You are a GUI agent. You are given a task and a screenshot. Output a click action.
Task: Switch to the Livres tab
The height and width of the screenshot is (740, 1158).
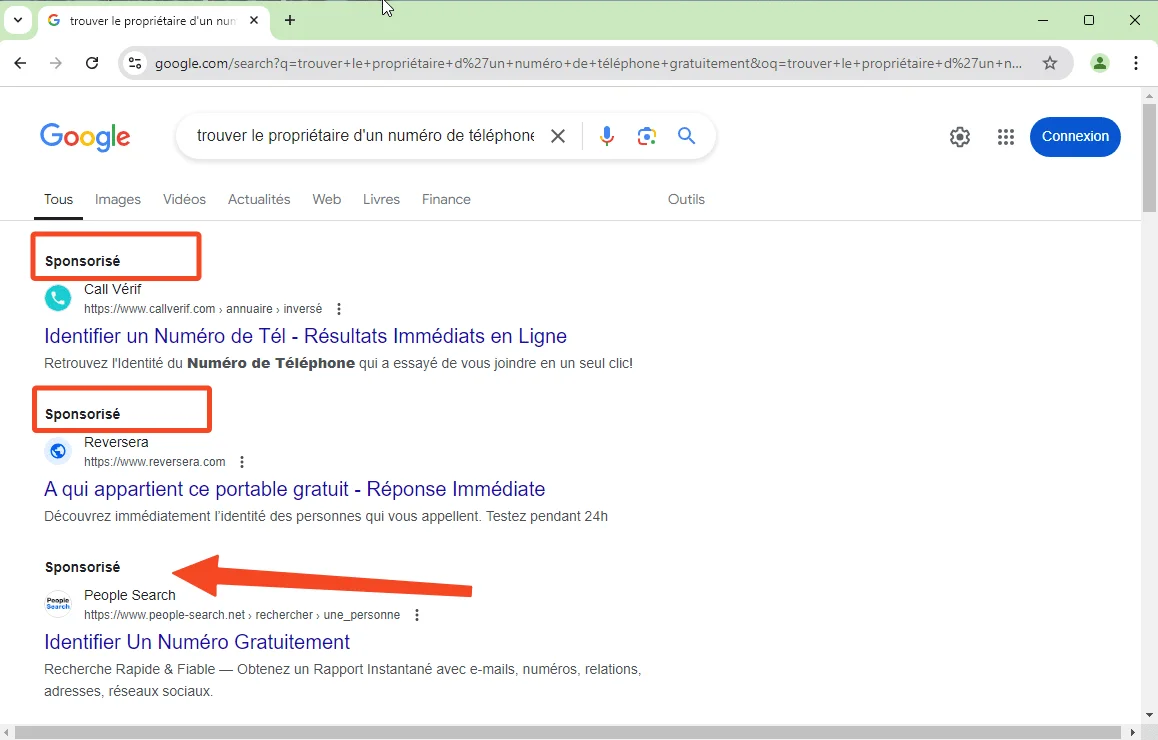pos(381,199)
